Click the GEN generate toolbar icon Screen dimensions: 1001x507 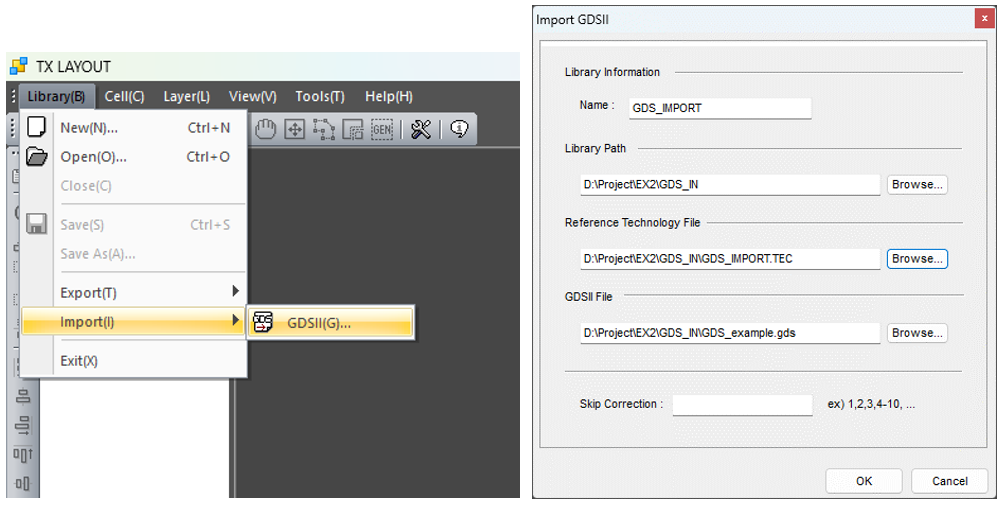pos(382,129)
